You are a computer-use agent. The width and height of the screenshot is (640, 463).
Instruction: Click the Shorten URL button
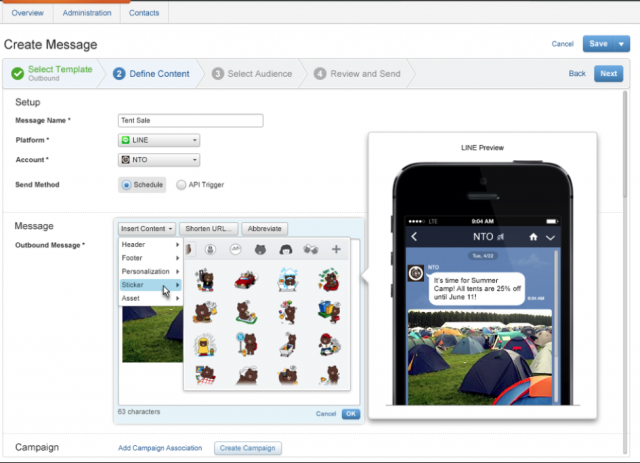208,229
